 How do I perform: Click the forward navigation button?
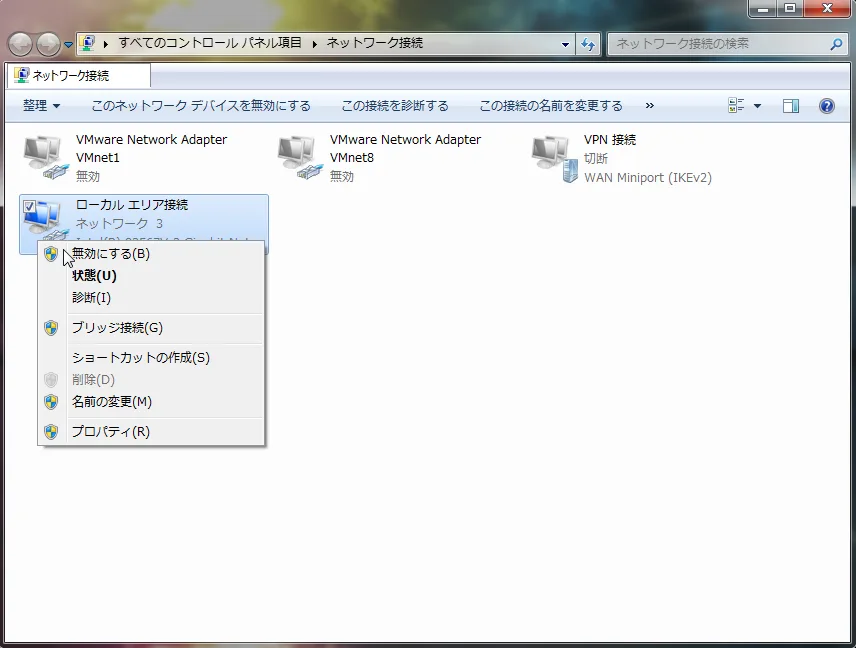point(48,44)
